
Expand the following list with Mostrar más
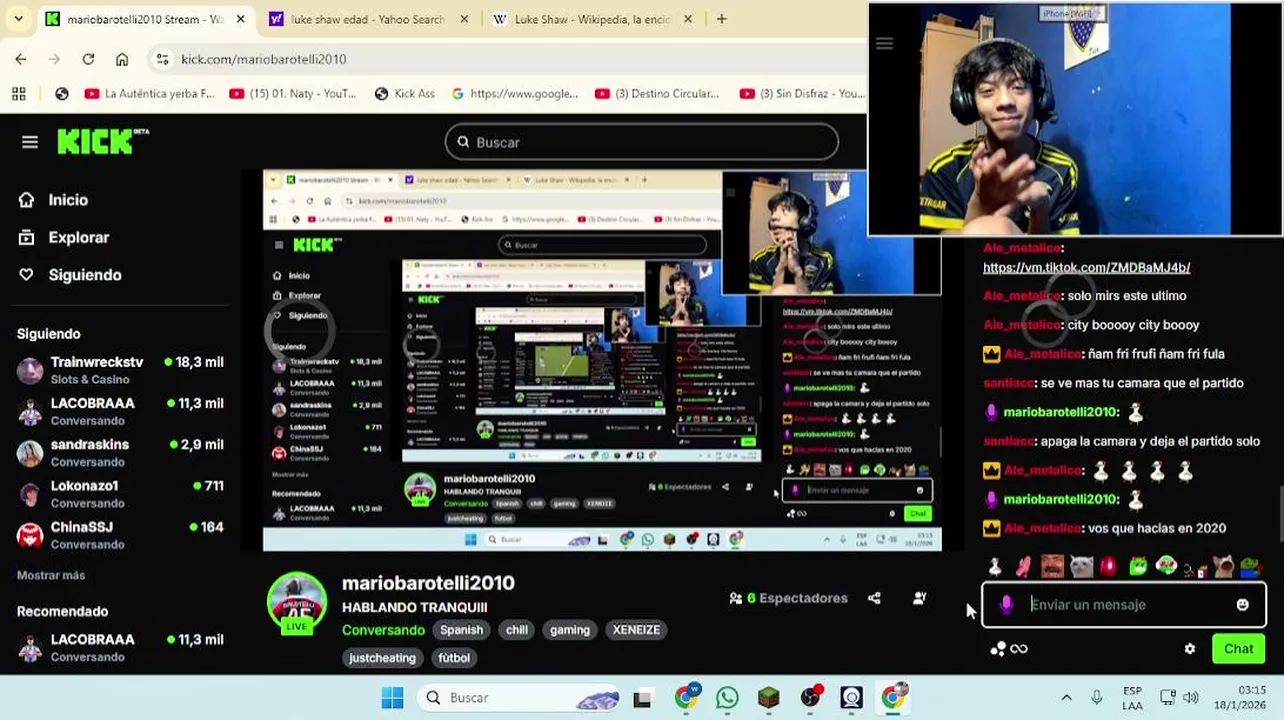pyautogui.click(x=51, y=575)
